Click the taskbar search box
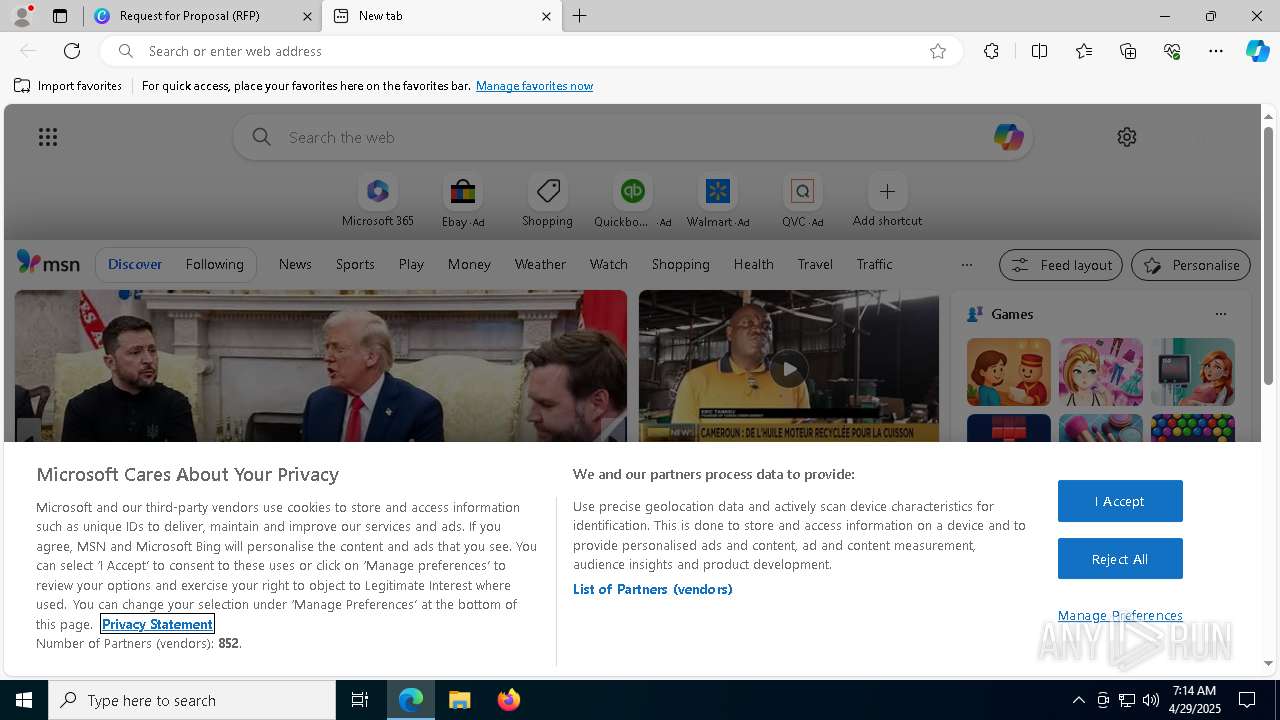 click(192, 700)
